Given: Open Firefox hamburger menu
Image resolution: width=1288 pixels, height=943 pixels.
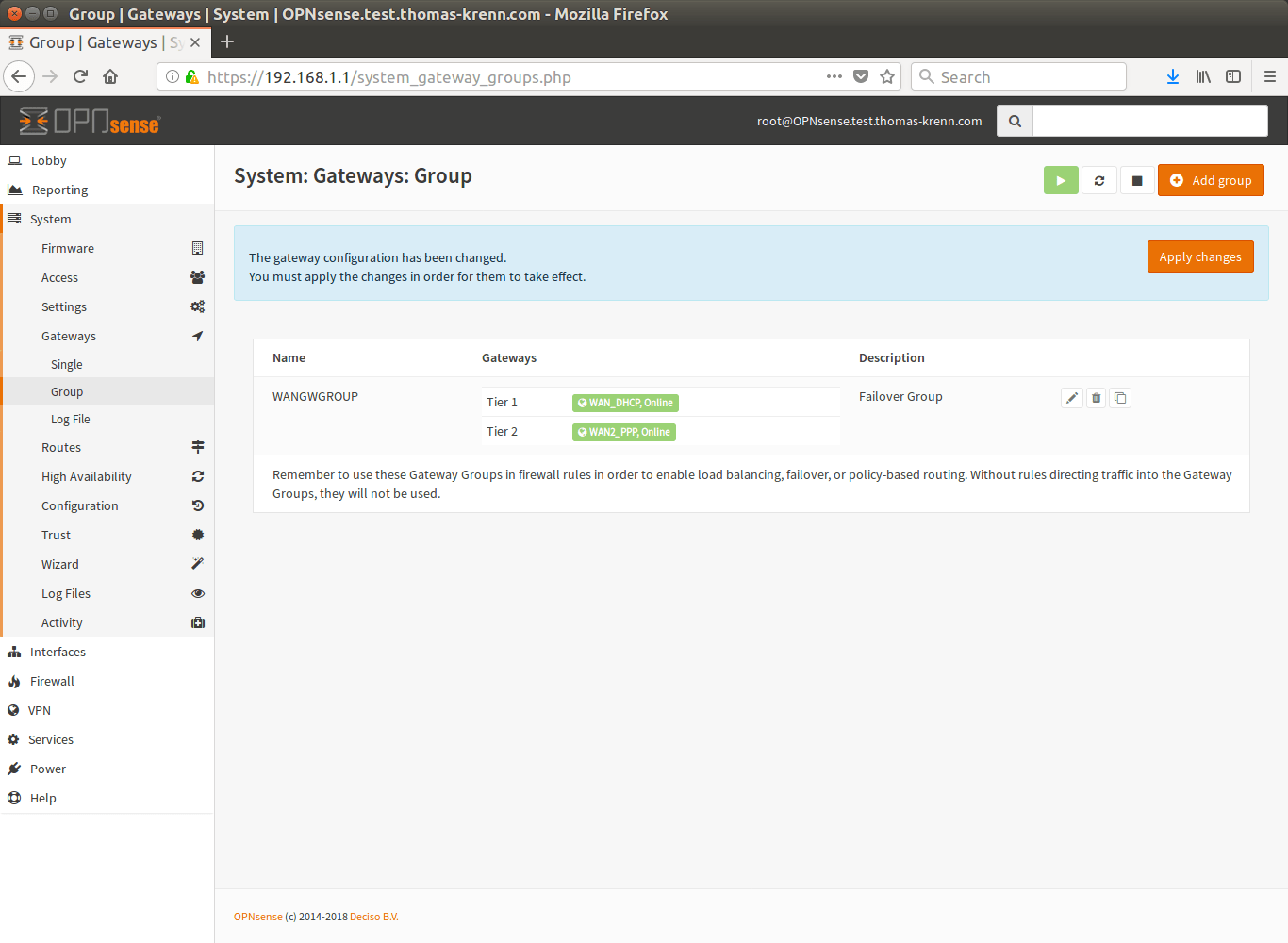Looking at the screenshot, I should (x=1270, y=77).
